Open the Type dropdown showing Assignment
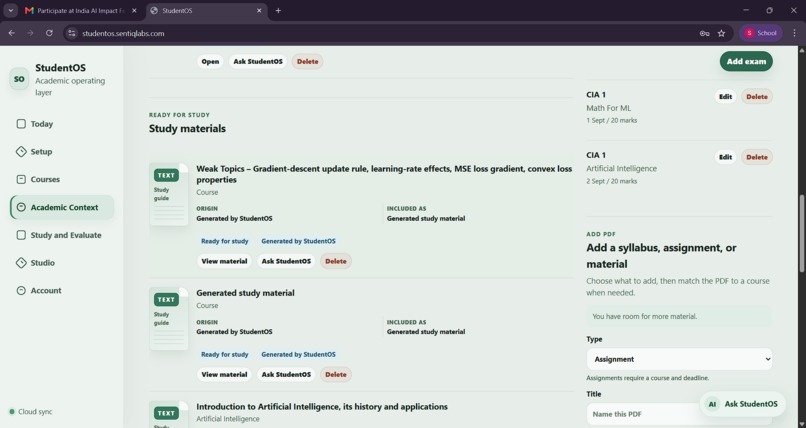Viewport: 806px width, 428px height. tap(679, 359)
